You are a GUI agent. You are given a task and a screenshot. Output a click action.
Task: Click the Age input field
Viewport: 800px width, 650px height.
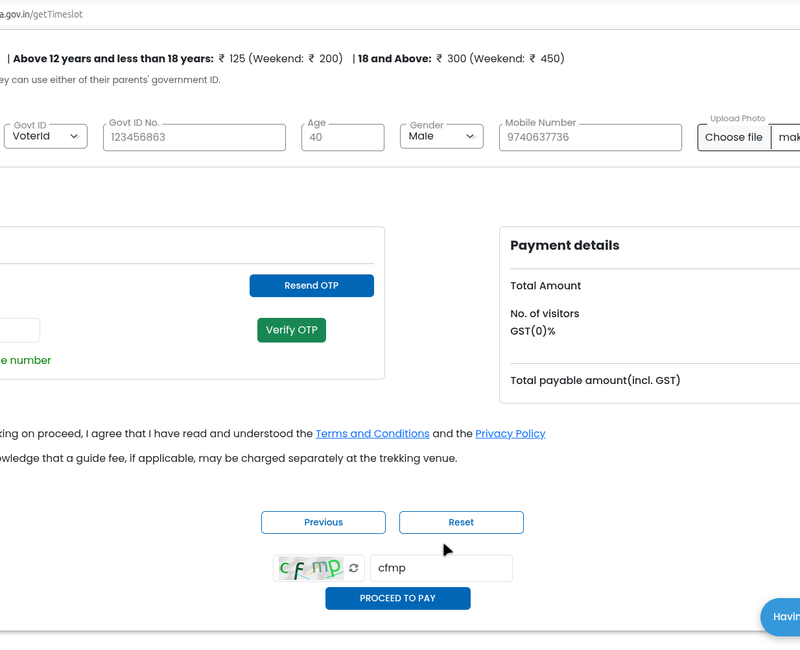(x=342, y=137)
